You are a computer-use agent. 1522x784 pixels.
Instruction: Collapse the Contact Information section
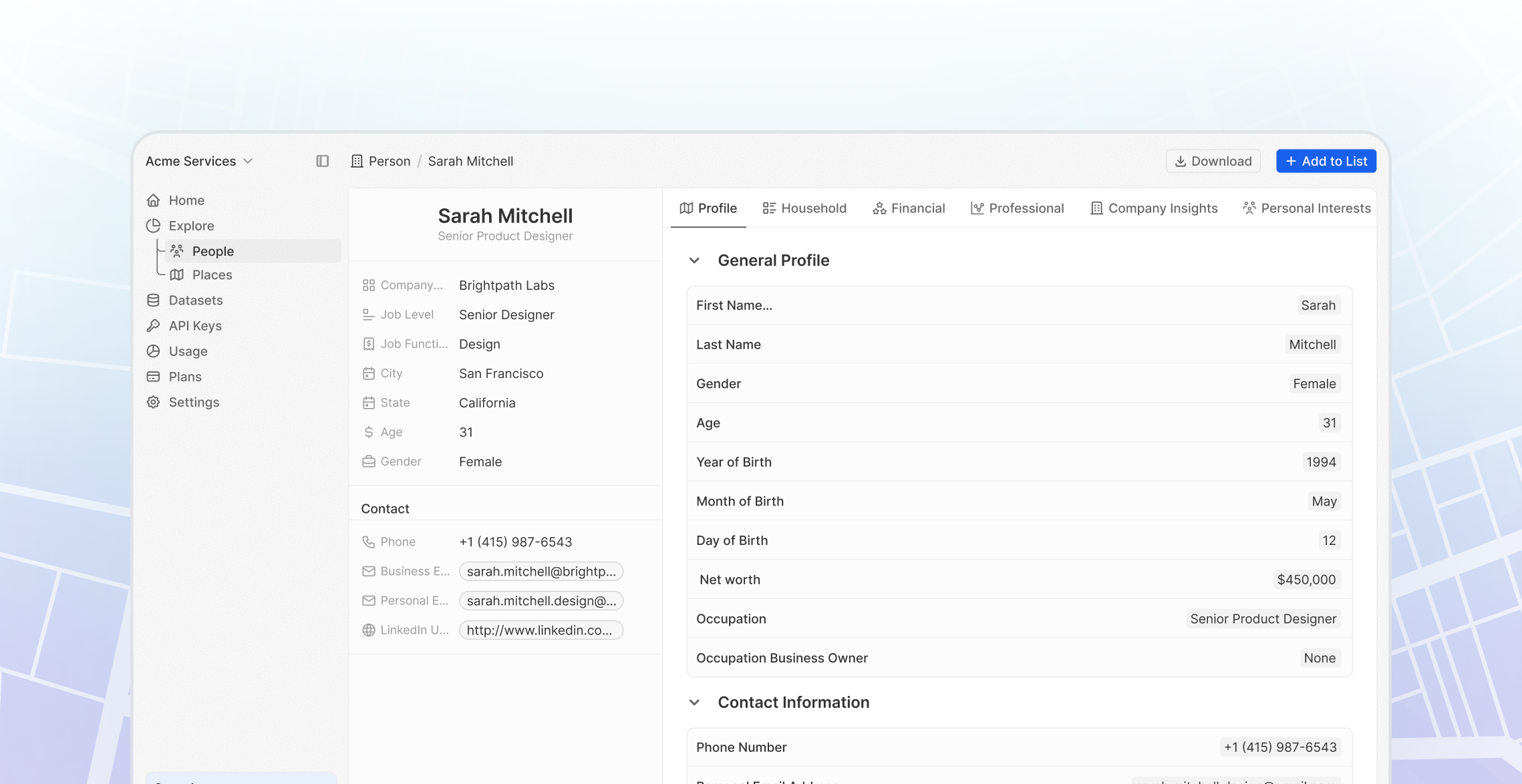point(694,703)
